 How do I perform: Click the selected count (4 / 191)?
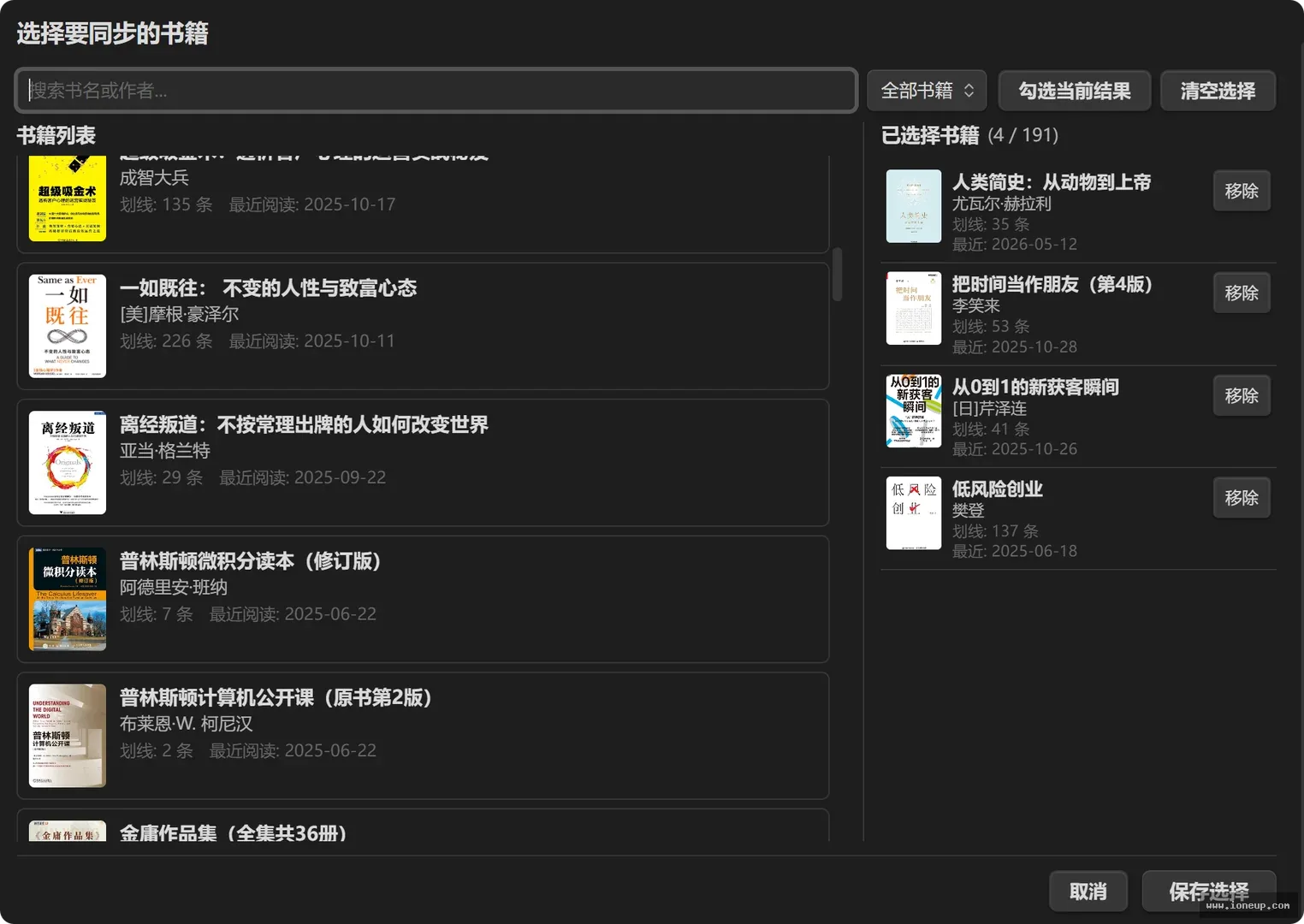(1022, 135)
